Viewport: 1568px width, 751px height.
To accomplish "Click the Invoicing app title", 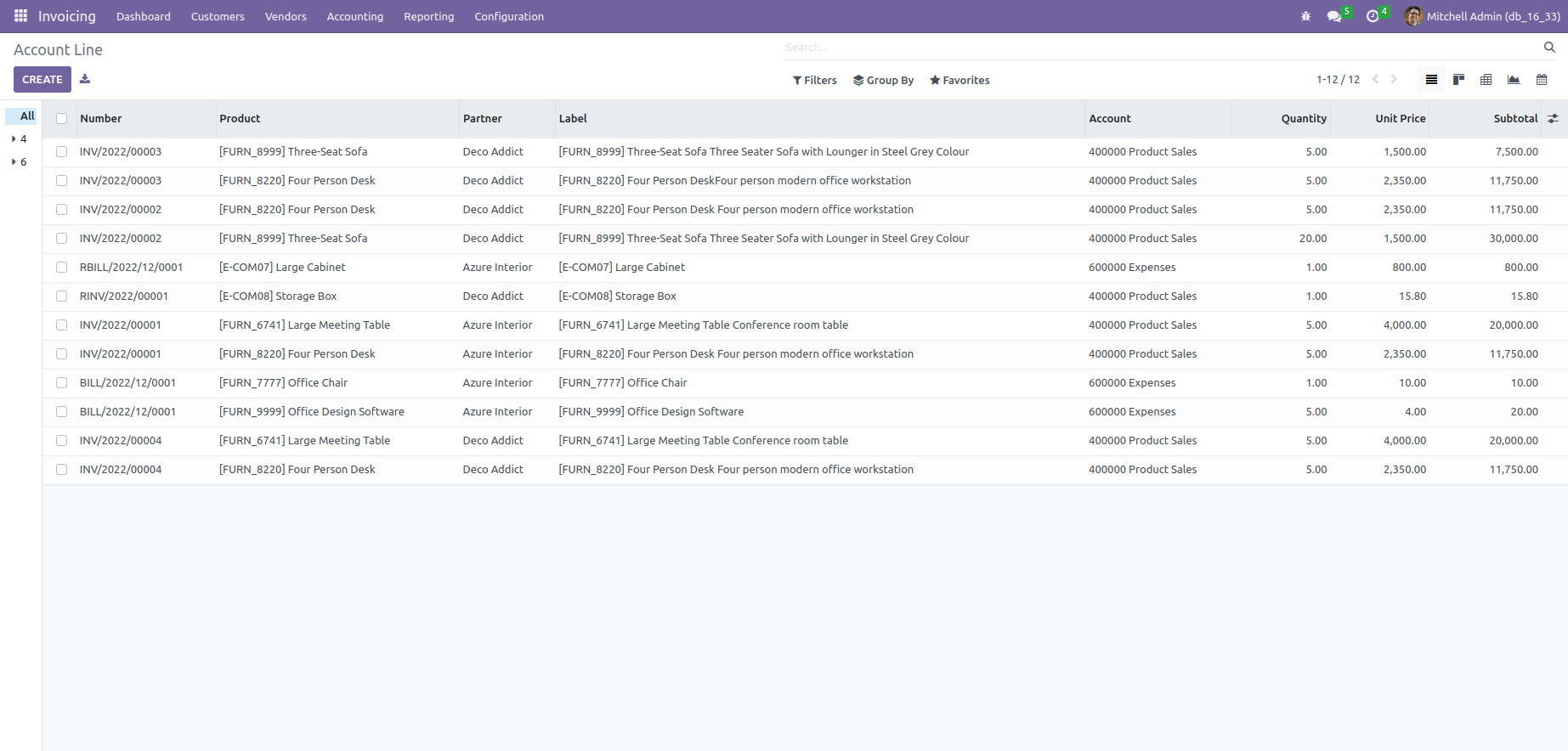I will coord(67,16).
